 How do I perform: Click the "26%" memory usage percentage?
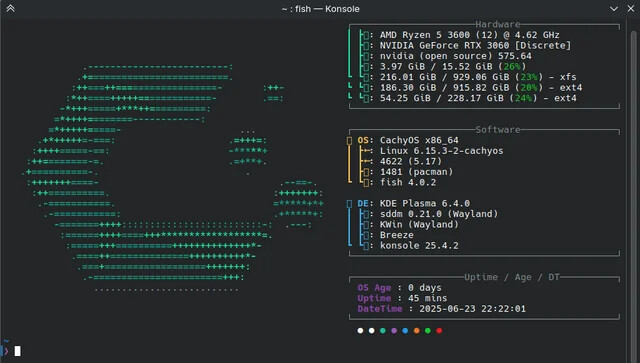[x=512, y=67]
